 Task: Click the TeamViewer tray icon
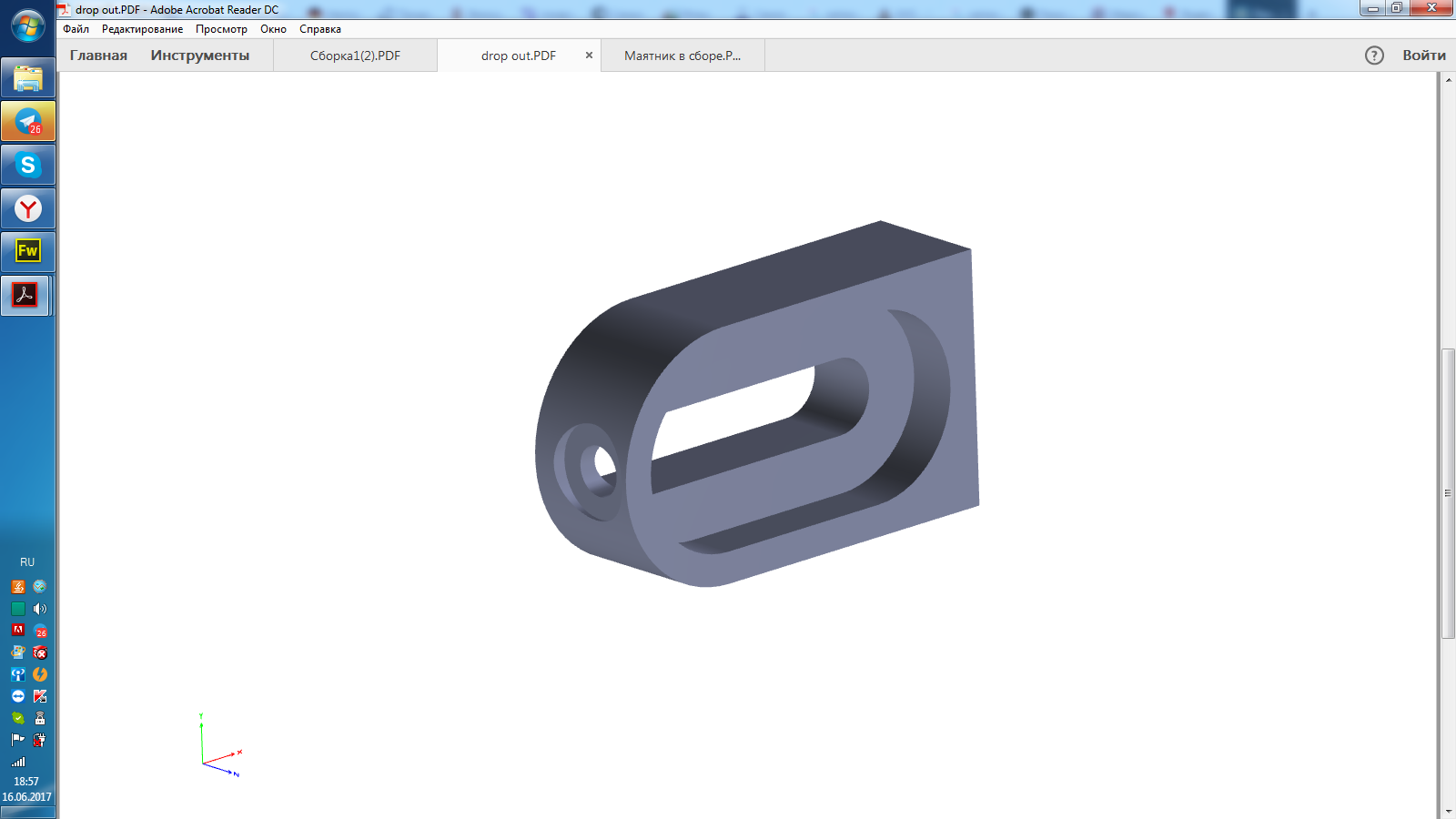tap(18, 696)
